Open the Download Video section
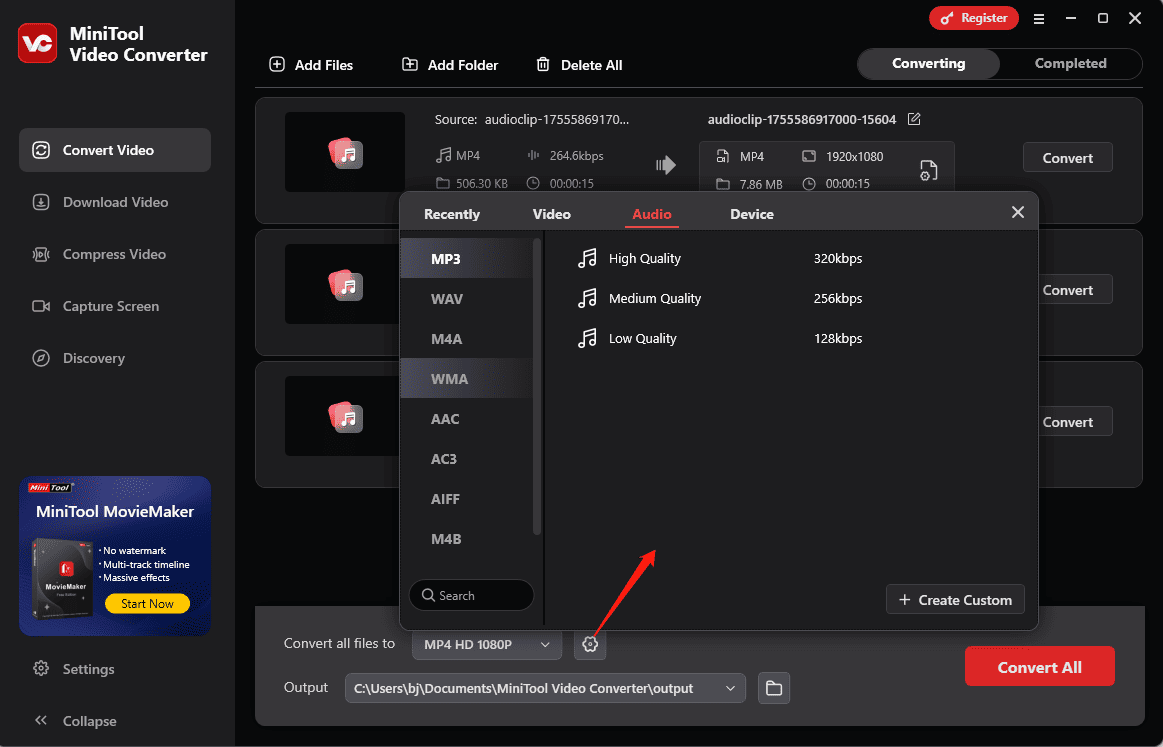This screenshot has width=1163, height=747. (115, 202)
